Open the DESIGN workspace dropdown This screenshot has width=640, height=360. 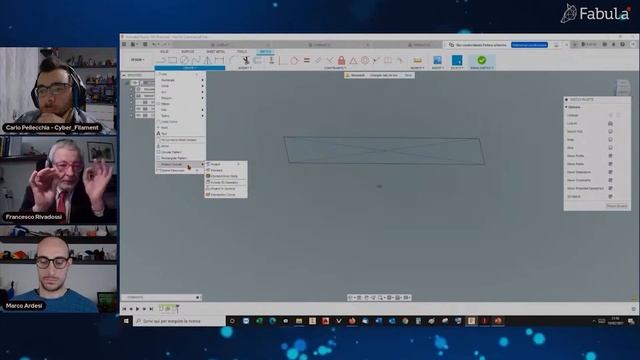click(x=138, y=60)
